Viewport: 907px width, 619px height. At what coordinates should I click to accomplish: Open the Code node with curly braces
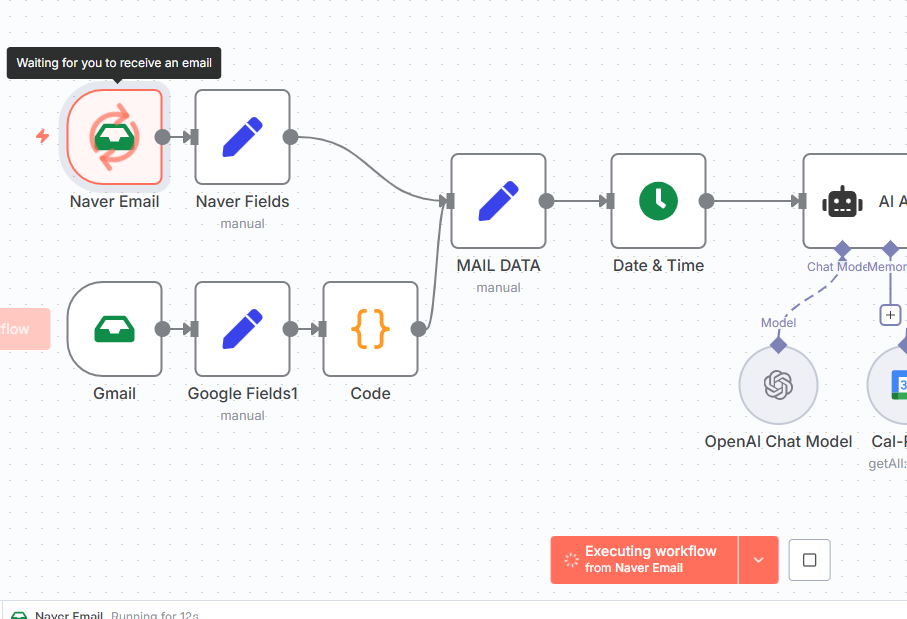coord(371,329)
